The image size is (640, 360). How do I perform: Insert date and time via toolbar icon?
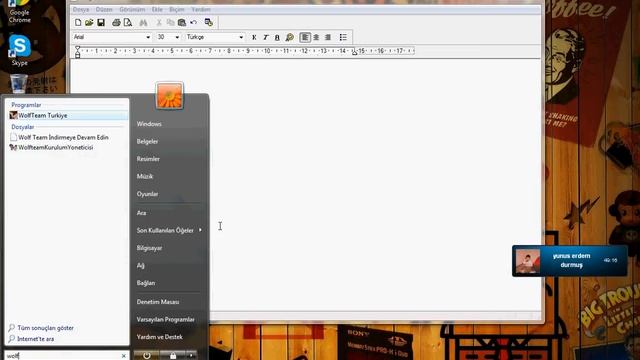coord(209,22)
